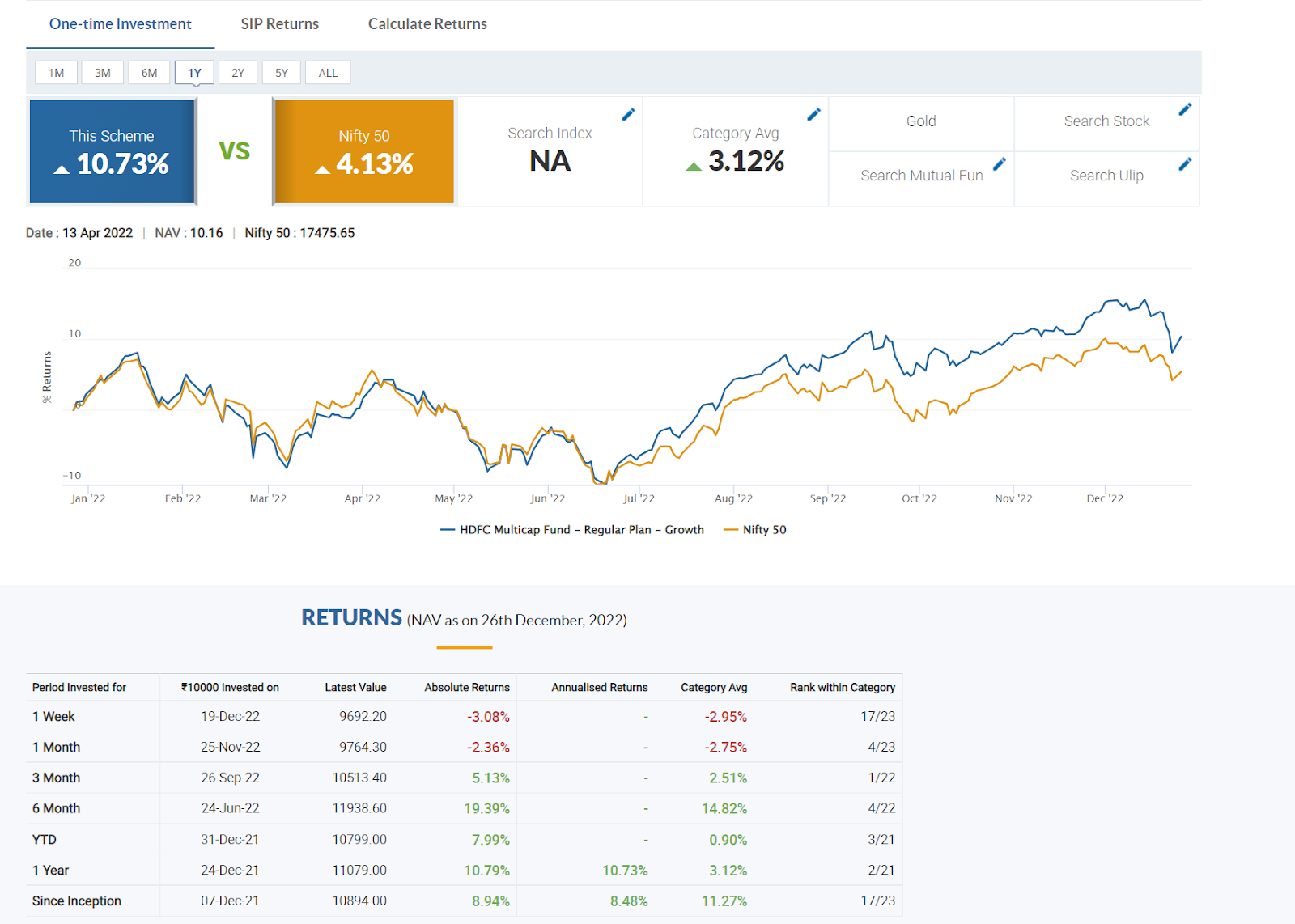Select Gold comparison option

point(921,121)
